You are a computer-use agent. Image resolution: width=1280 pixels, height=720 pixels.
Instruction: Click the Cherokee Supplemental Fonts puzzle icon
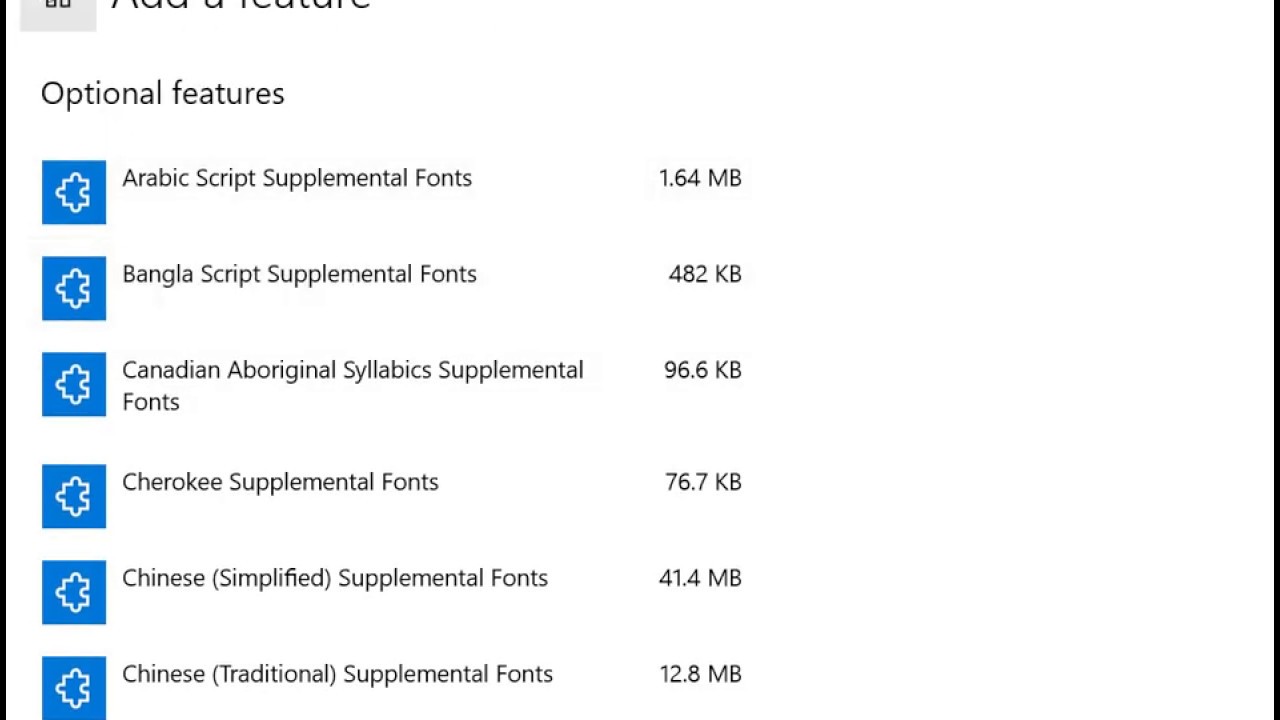coord(74,496)
